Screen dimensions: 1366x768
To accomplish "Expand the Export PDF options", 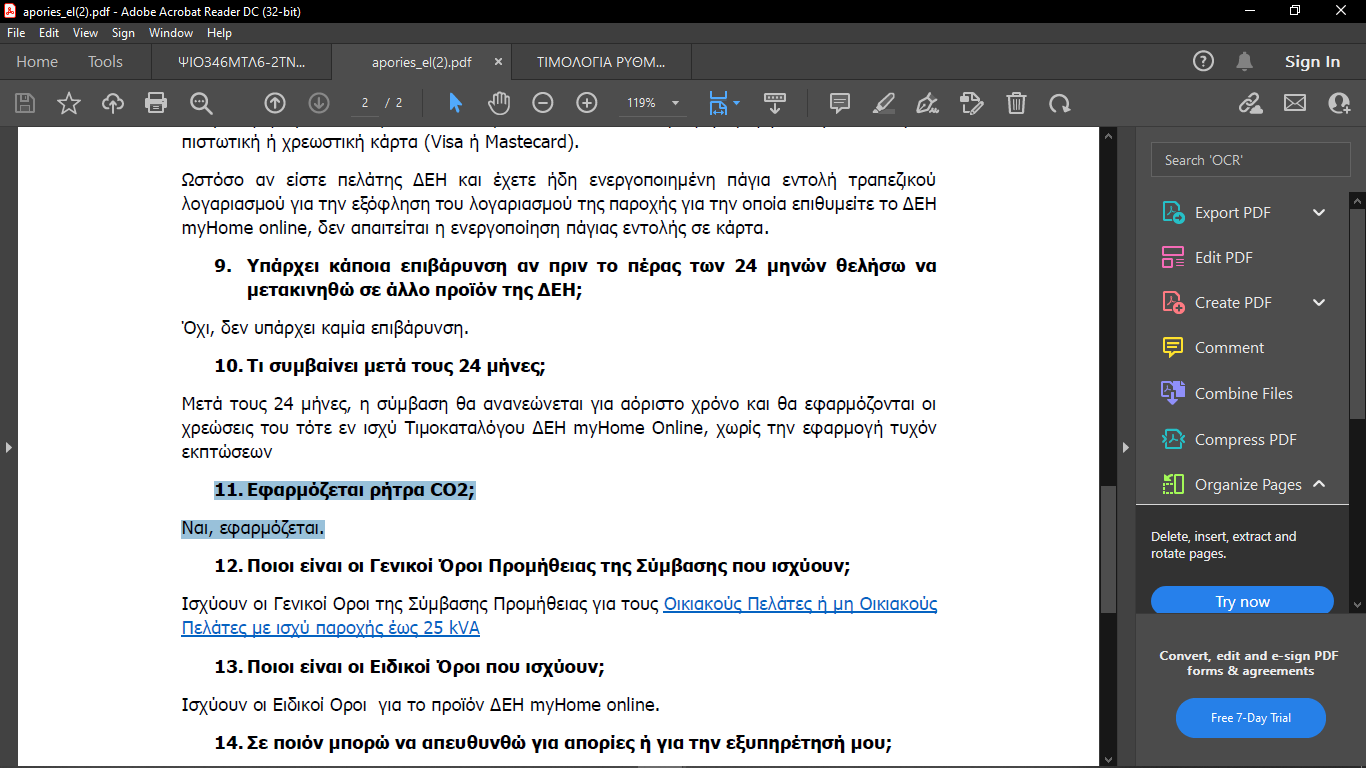I will 1319,213.
